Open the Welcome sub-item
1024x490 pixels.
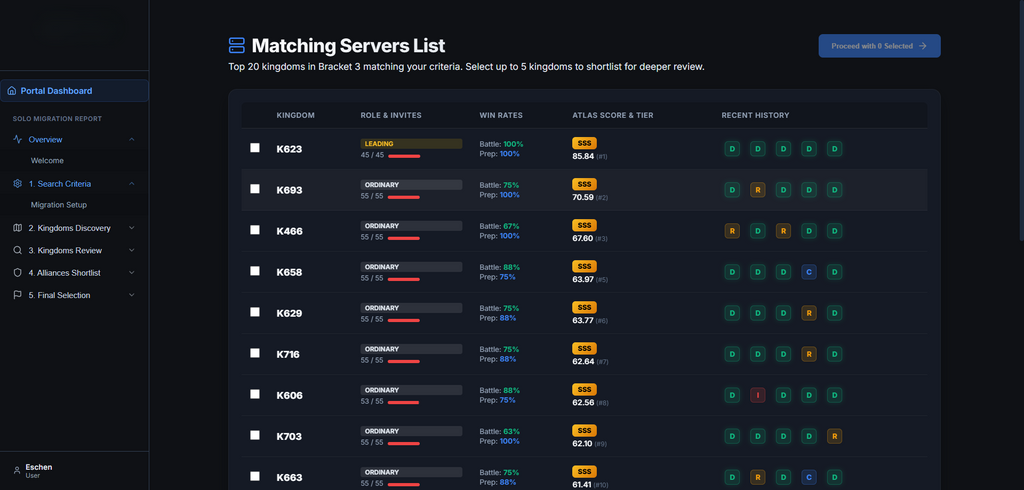coord(47,161)
